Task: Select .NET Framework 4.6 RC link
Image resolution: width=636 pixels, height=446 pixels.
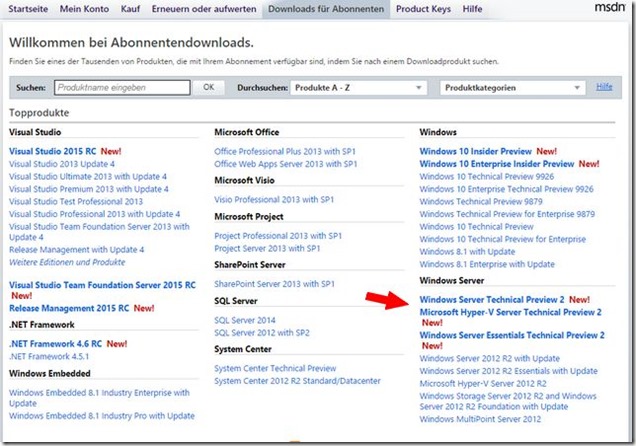Action: pyautogui.click(x=55, y=343)
